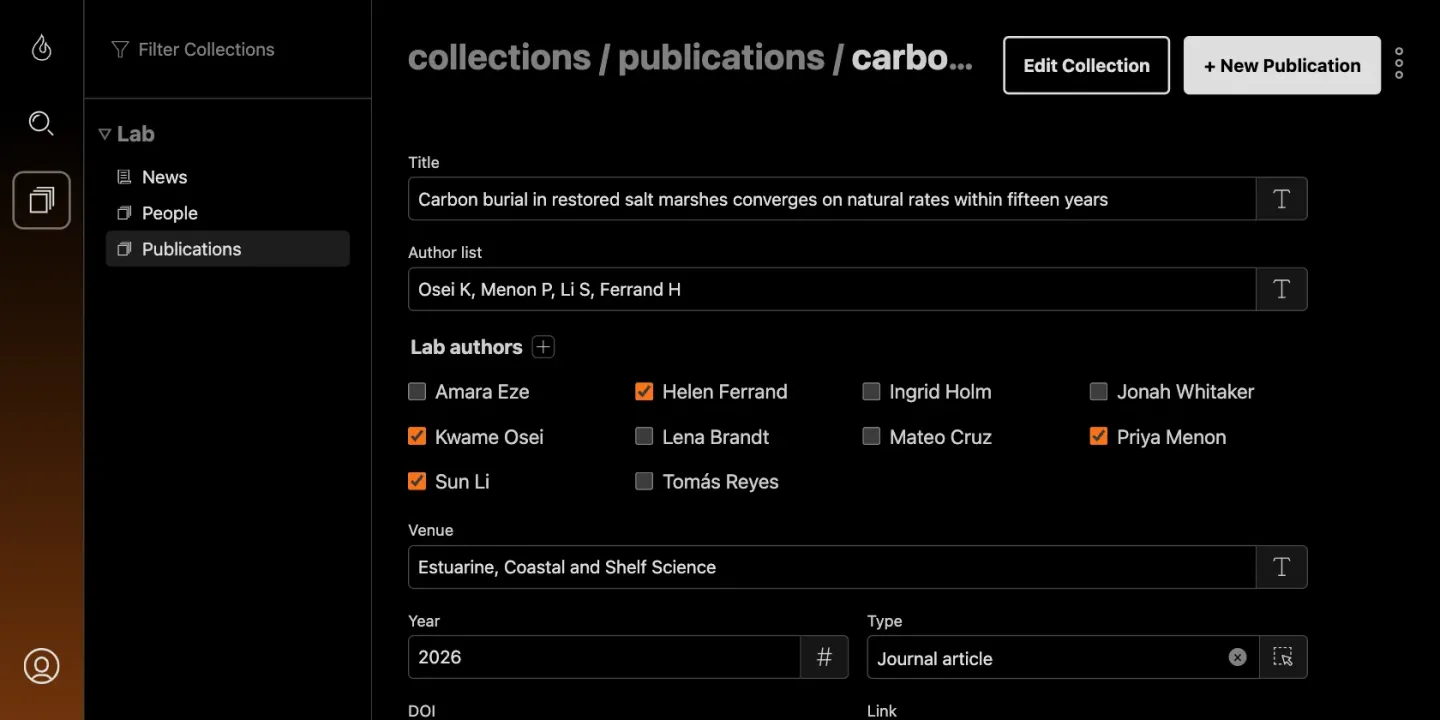Click the text type icon beside Title field
This screenshot has height=720, width=1440.
click(1281, 199)
